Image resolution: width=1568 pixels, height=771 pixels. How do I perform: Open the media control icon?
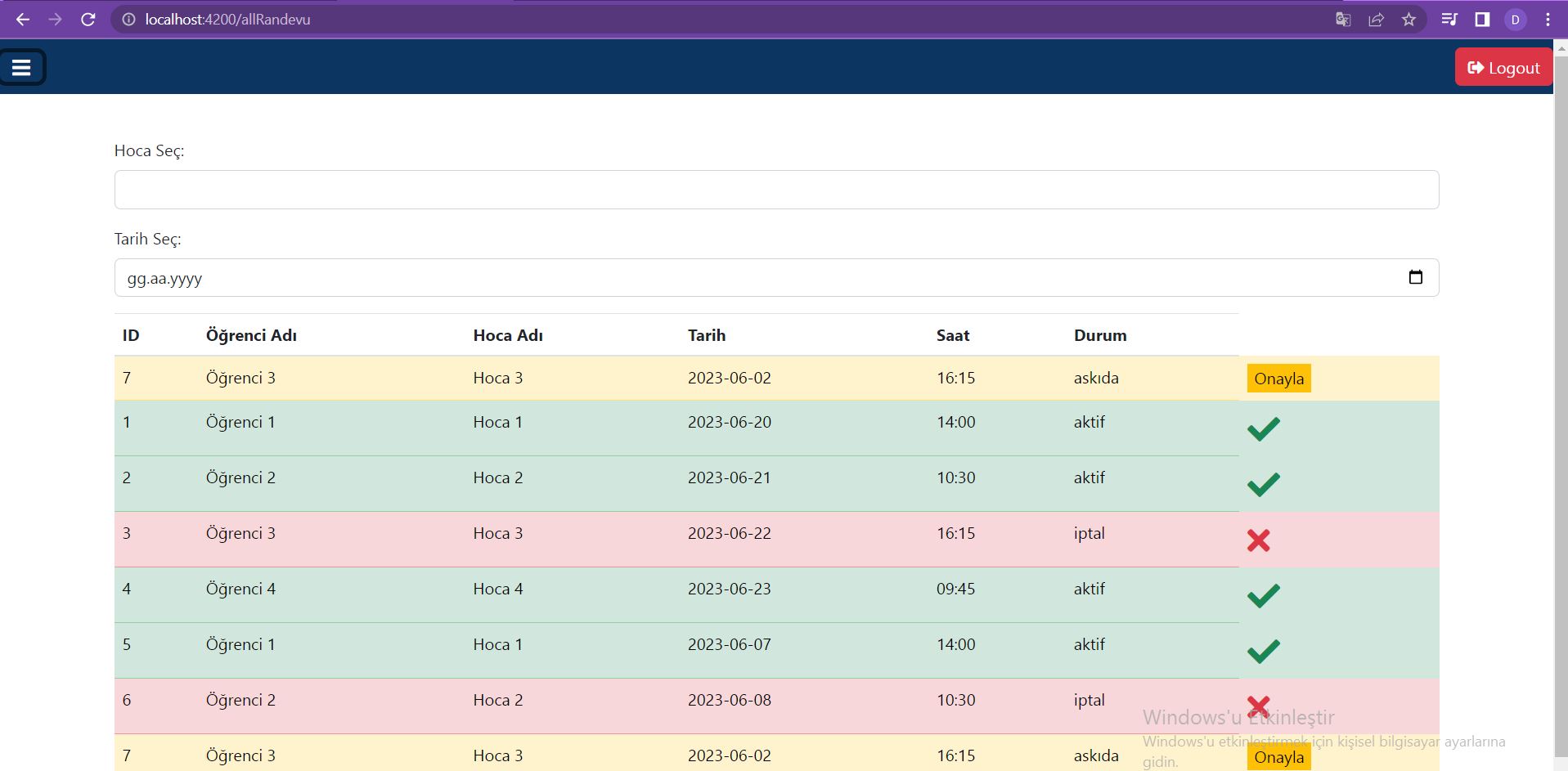[1449, 20]
